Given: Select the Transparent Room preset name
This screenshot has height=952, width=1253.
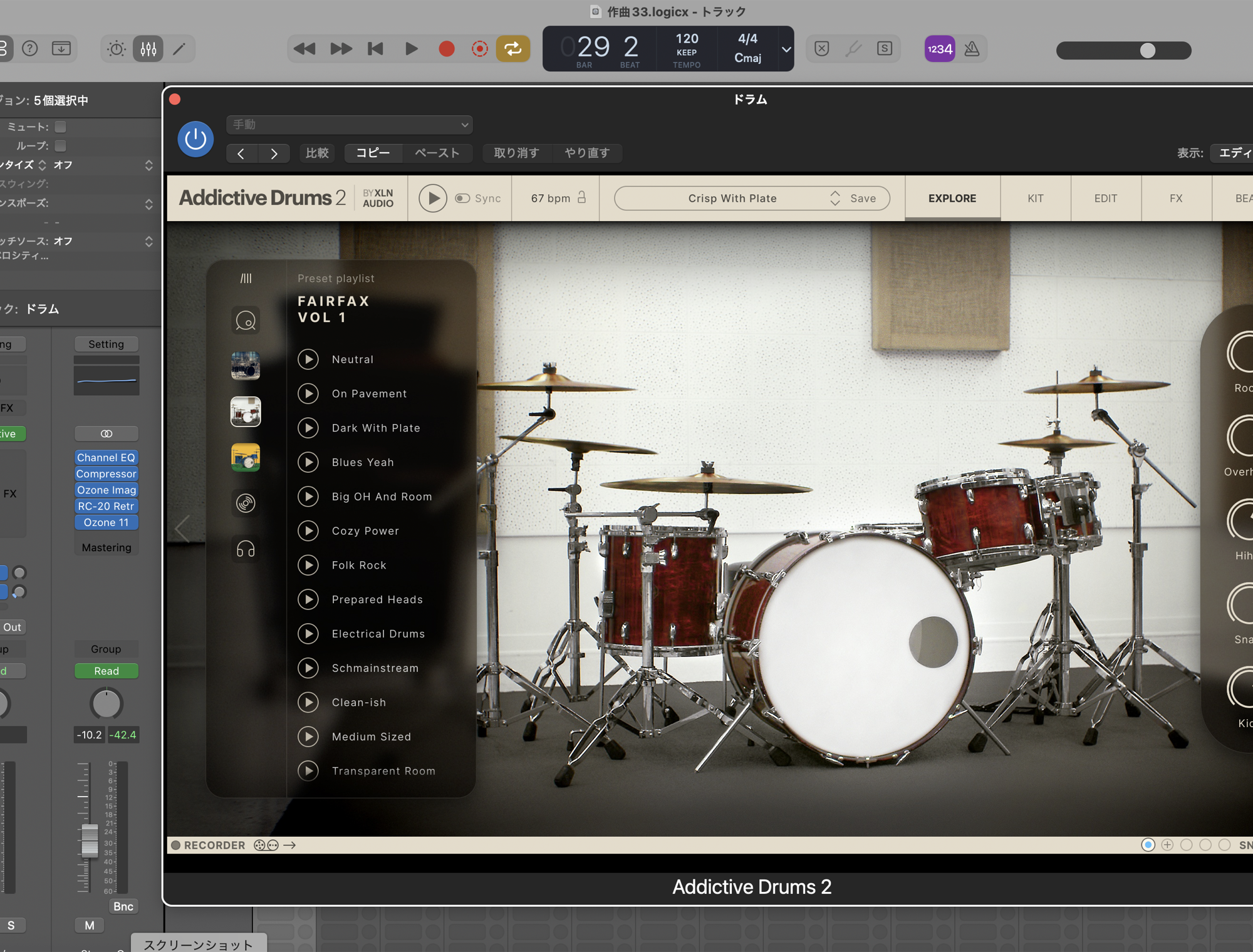Looking at the screenshot, I should point(383,771).
